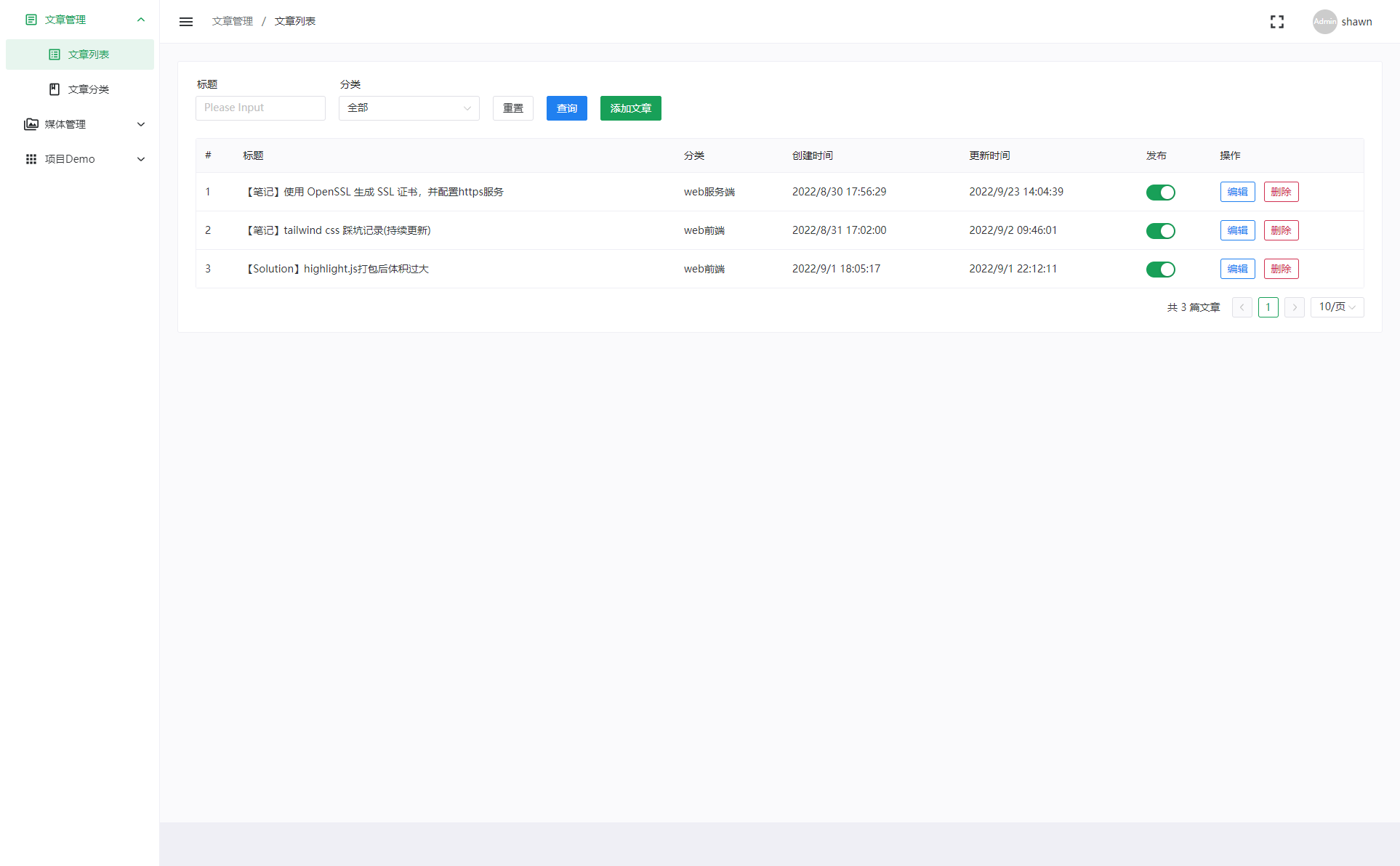Click the blue 查询 button
The image size is (1400, 866).
[566, 108]
